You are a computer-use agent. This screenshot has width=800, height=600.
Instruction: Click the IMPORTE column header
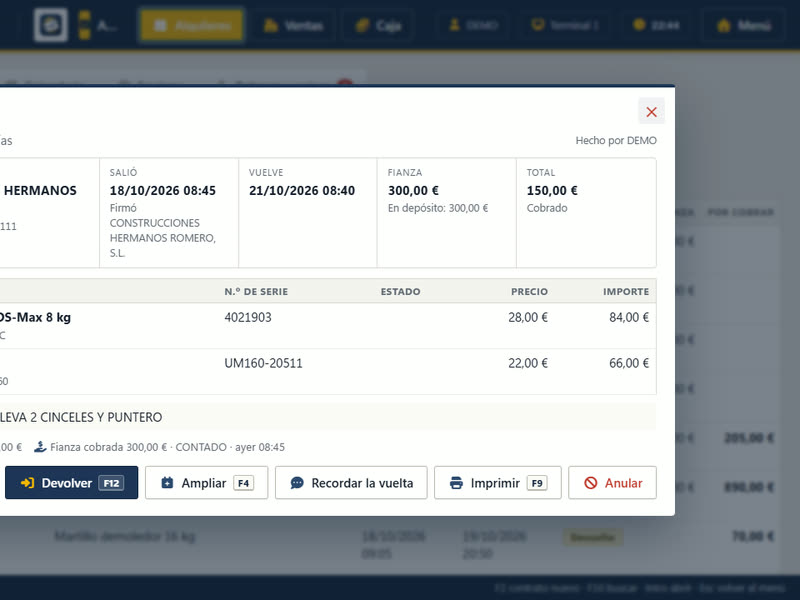[x=626, y=292]
